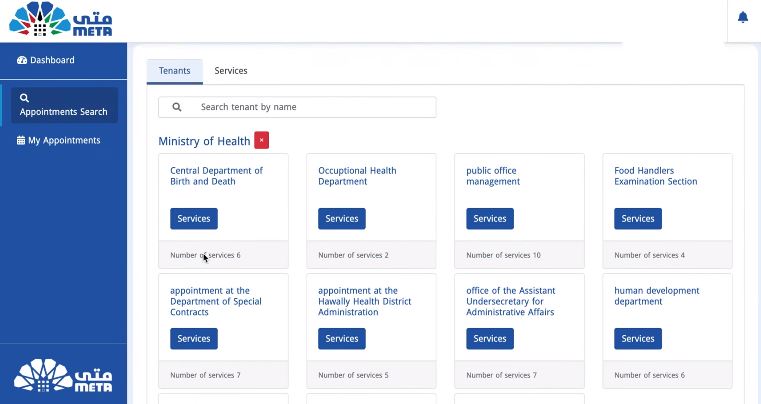The height and width of the screenshot is (404, 761).
Task: Select the Tenants tab
Action: tap(175, 71)
